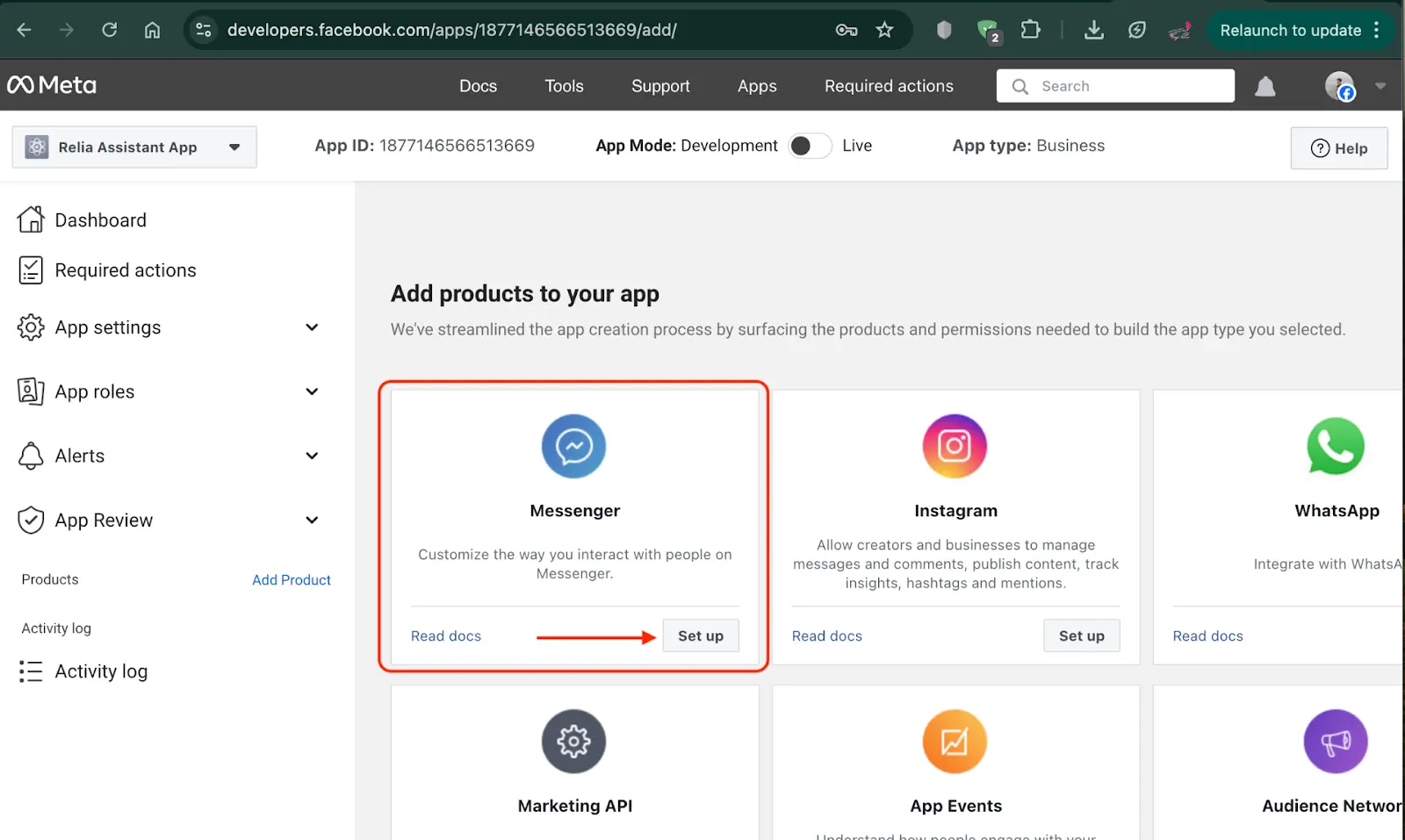Expand the App settings section
Image resolution: width=1405 pixels, height=840 pixels.
(107, 327)
